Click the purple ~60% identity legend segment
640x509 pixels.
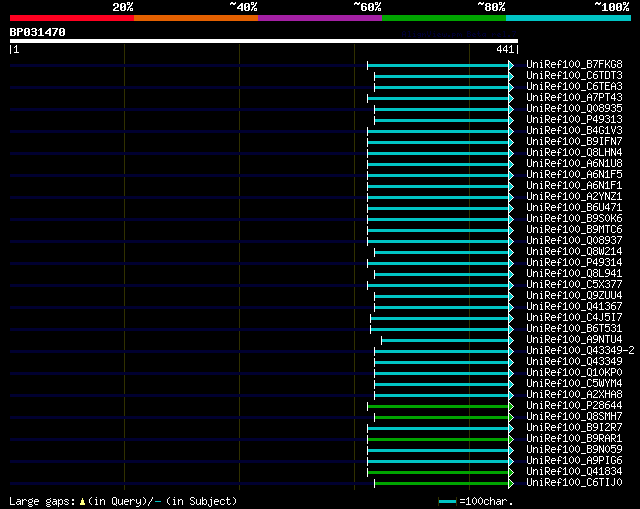[x=320, y=18]
